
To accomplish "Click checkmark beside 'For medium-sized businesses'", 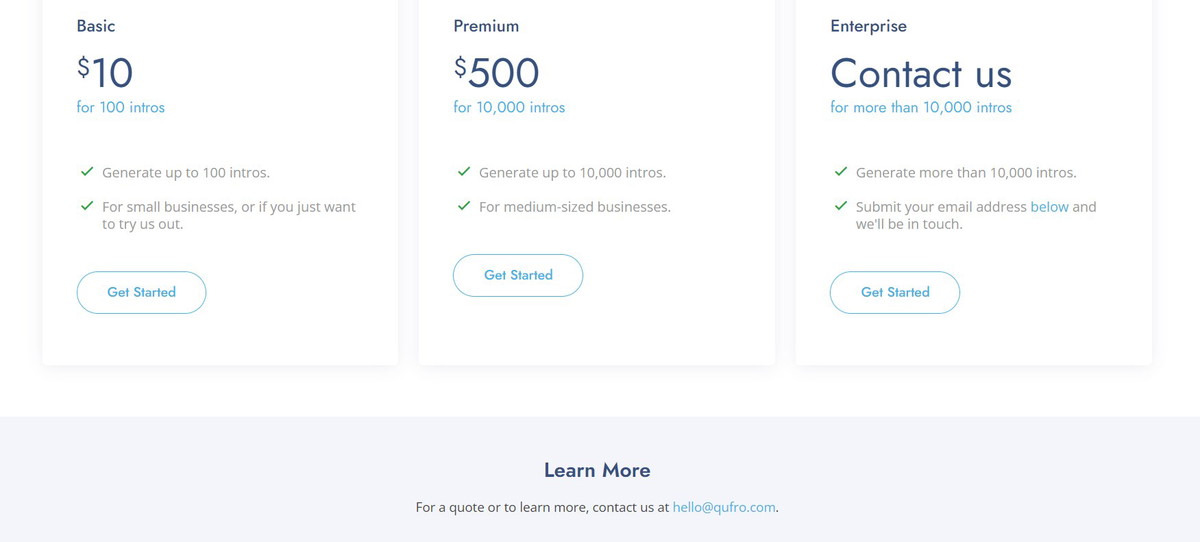I will (x=464, y=206).
